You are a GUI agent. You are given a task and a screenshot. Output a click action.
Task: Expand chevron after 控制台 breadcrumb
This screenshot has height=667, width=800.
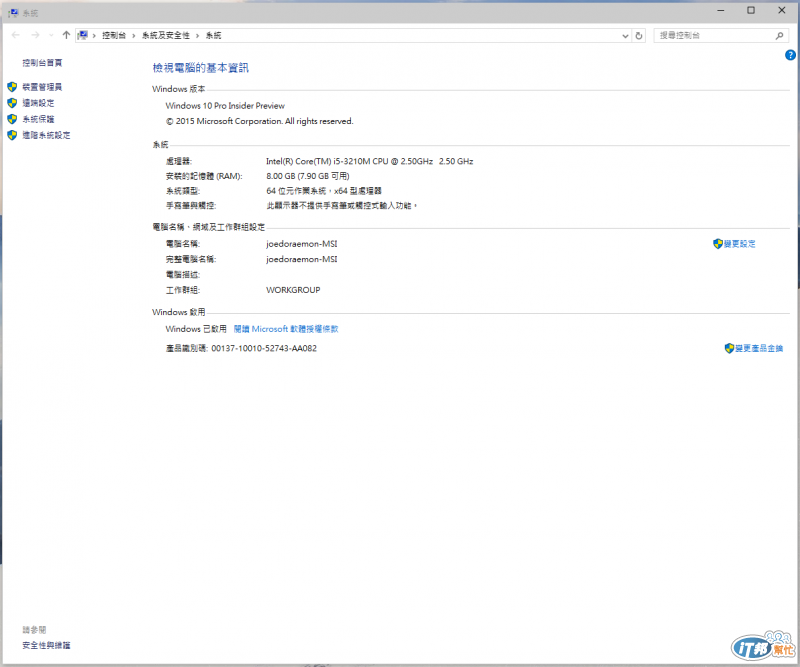click(x=134, y=36)
